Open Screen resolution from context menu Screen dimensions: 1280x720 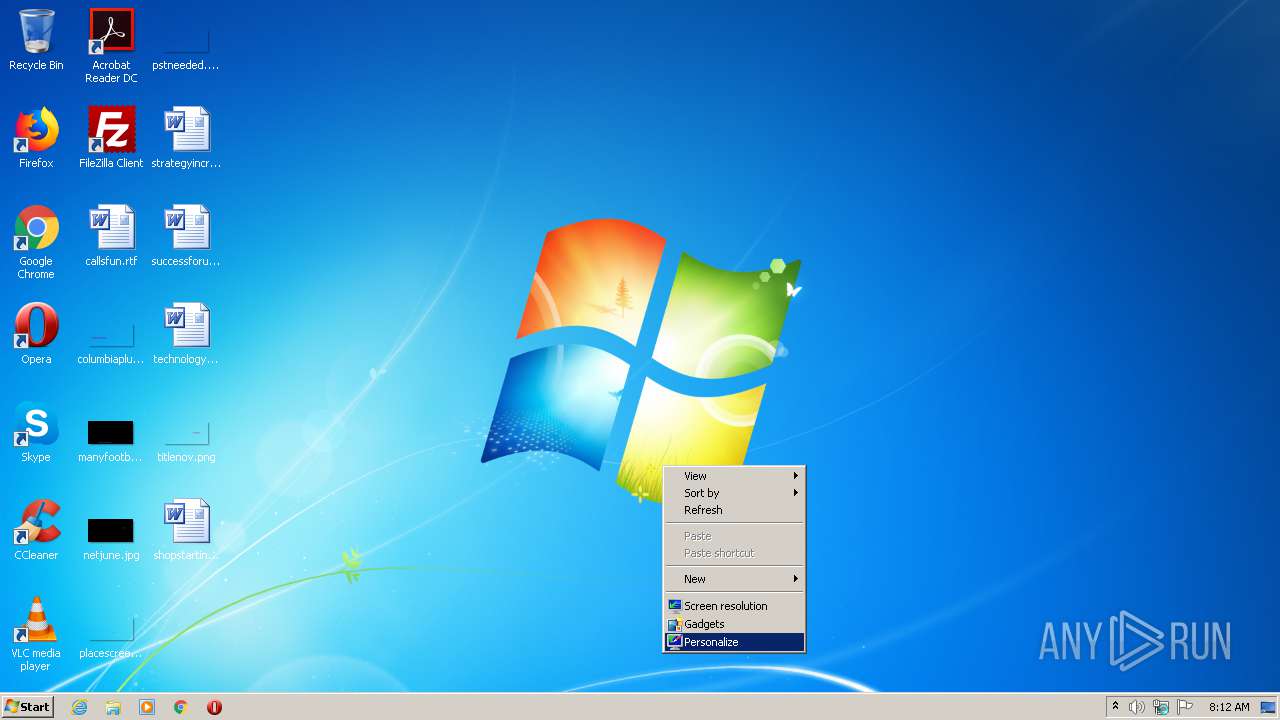click(x=735, y=606)
